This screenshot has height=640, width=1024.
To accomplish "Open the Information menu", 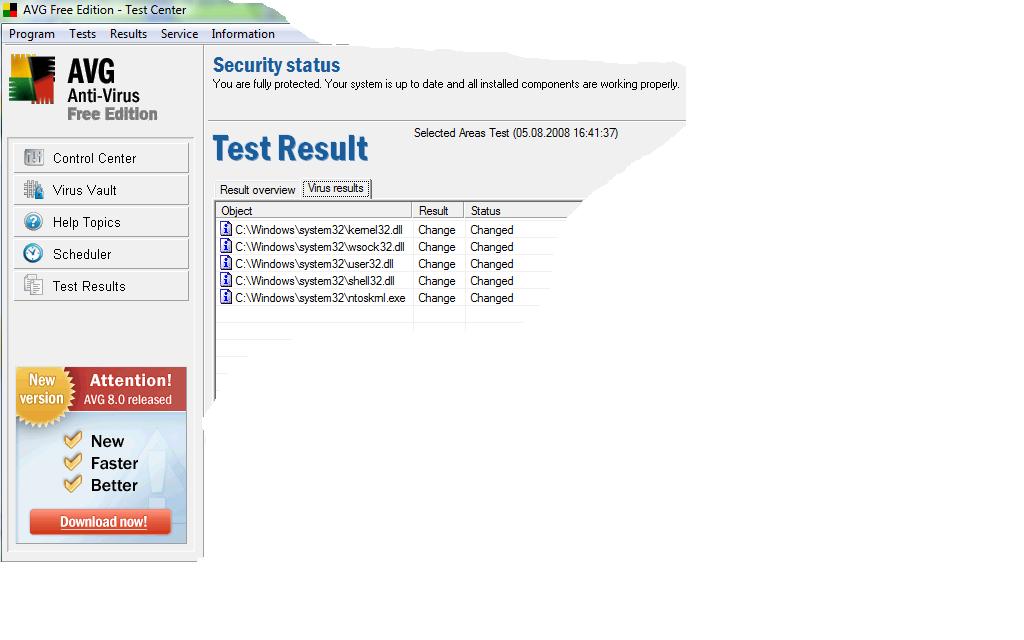I will coord(243,34).
